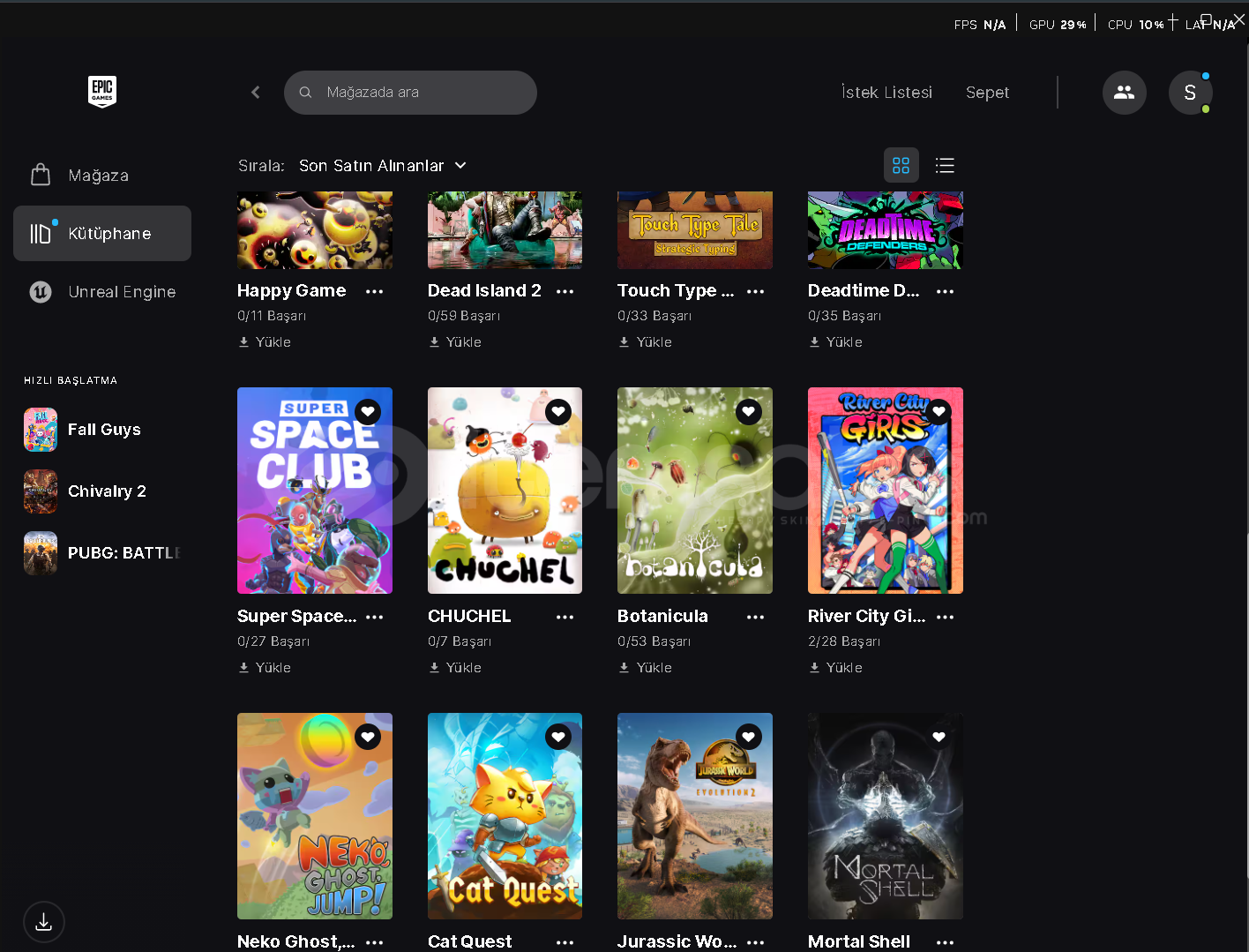
Task: Install CHUCHEL with Yükle
Action: [455, 668]
